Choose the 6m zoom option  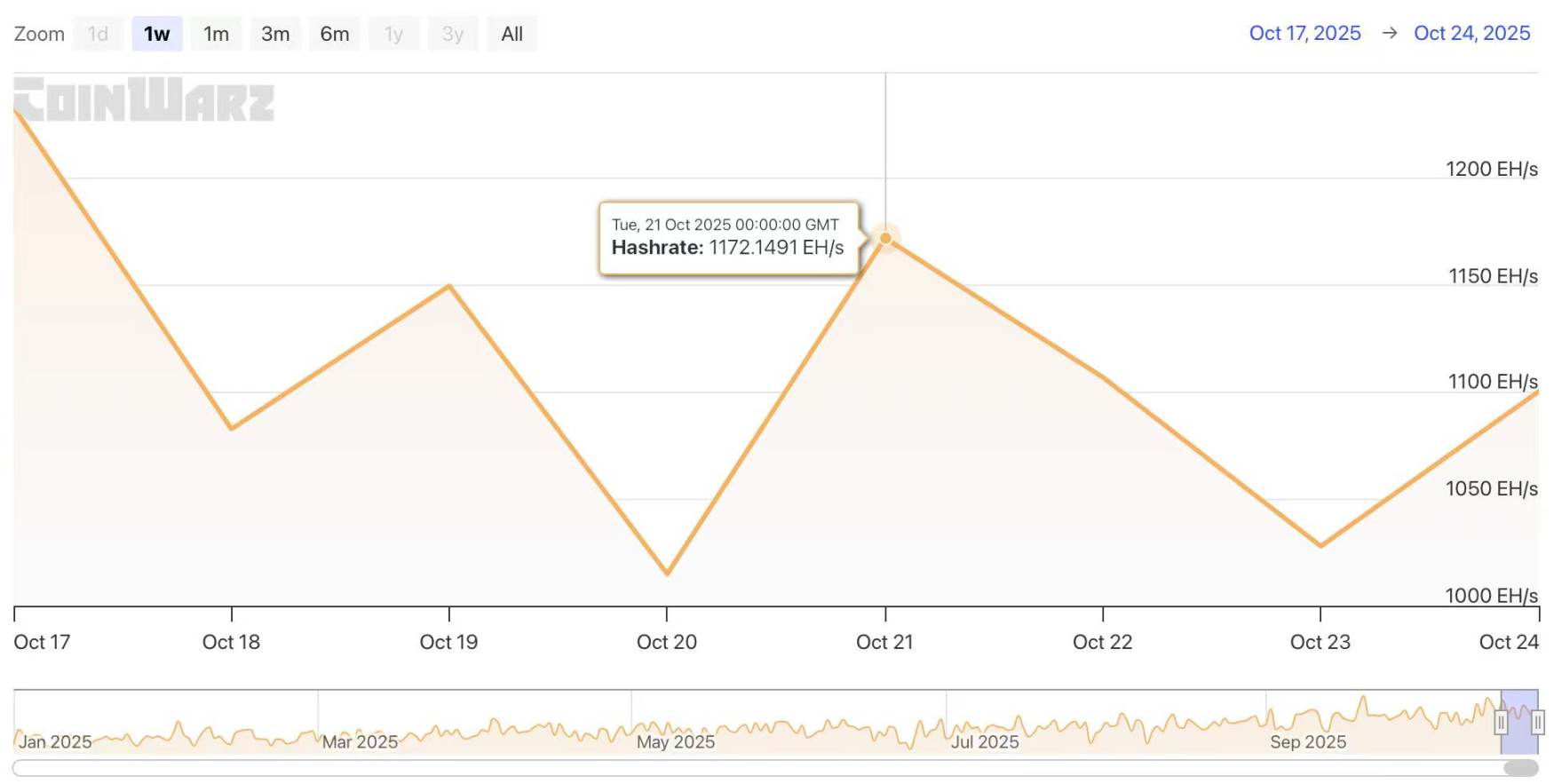click(335, 34)
